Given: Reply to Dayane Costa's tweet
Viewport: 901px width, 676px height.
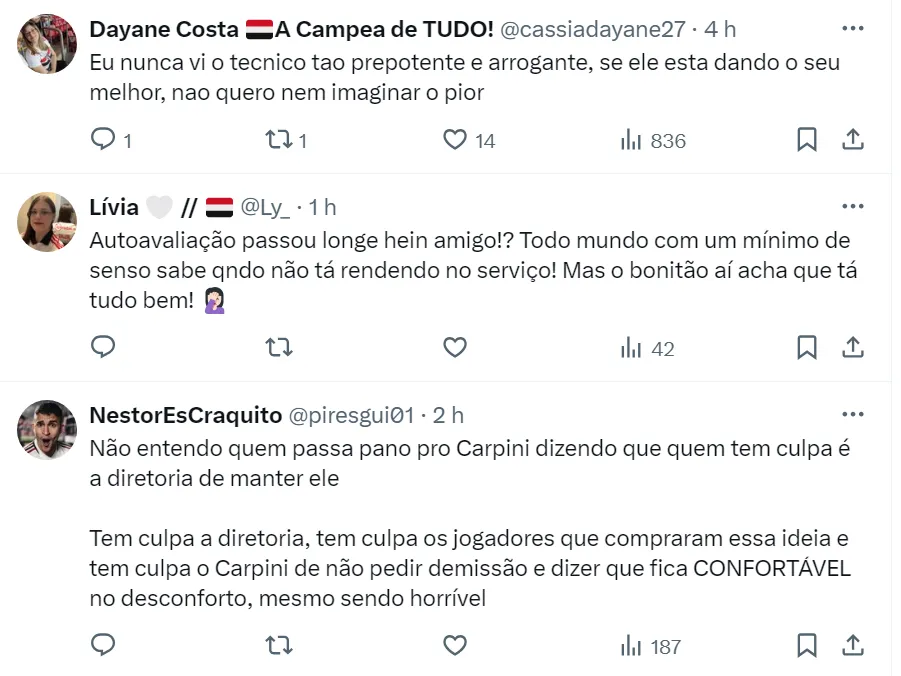Looking at the screenshot, I should click(104, 140).
